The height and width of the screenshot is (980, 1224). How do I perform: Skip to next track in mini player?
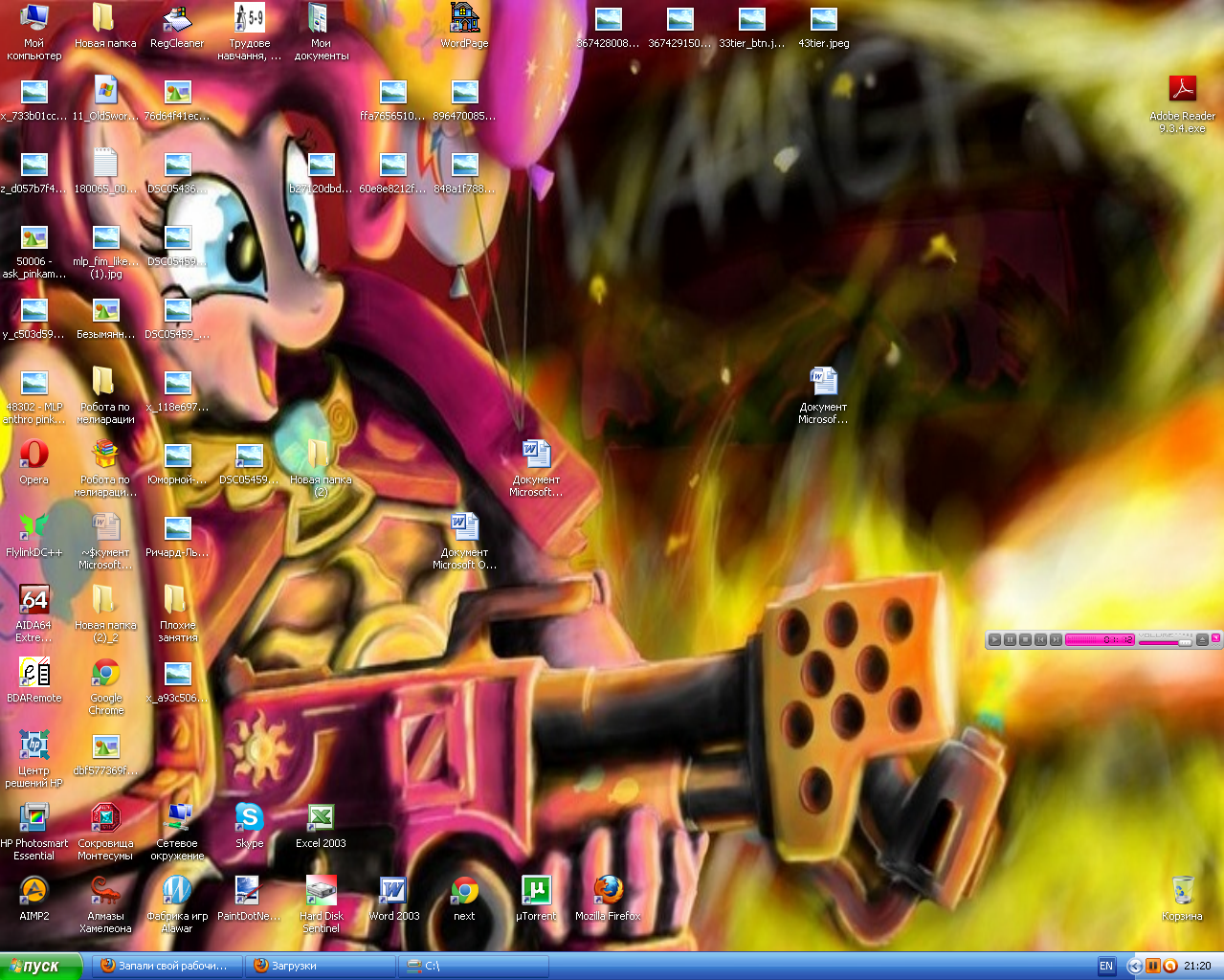[1056, 639]
